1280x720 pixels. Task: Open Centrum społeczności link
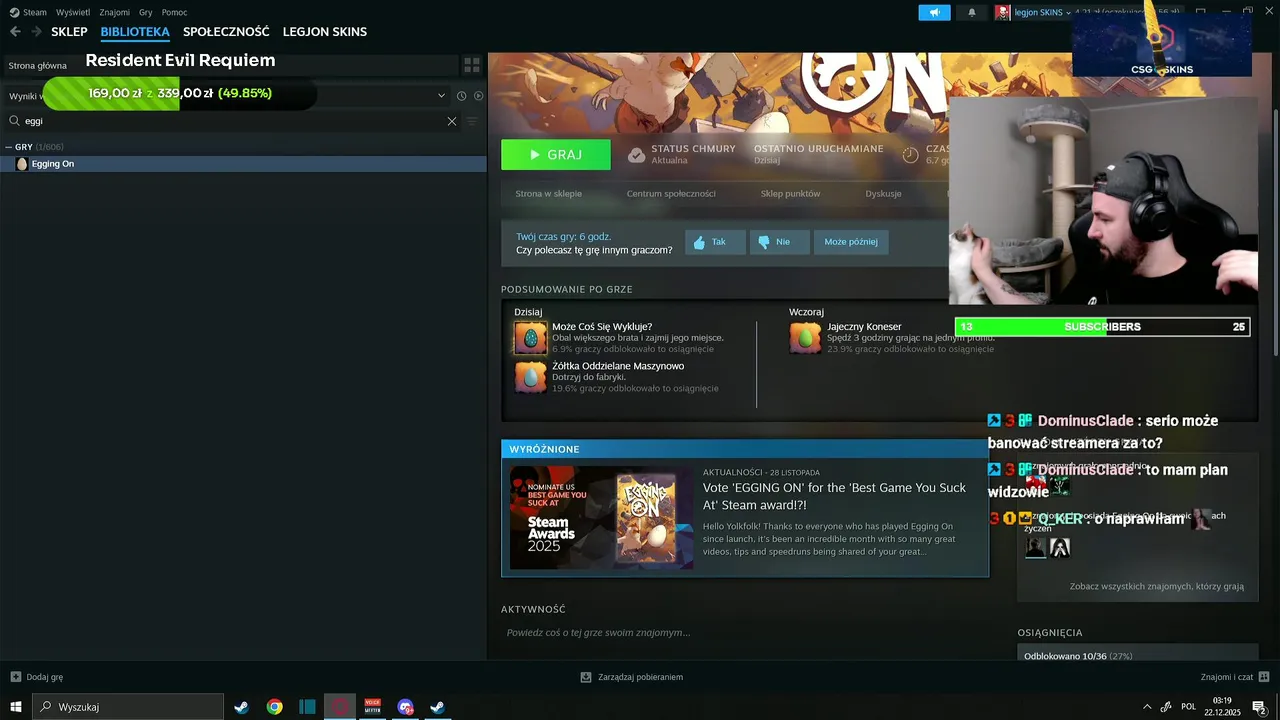point(671,194)
